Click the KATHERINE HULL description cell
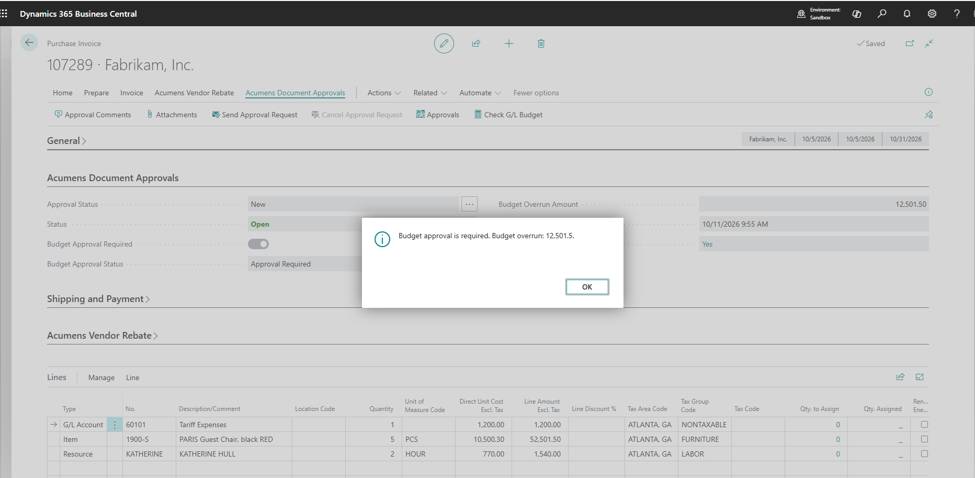Image resolution: width=975 pixels, height=478 pixels. pos(234,454)
